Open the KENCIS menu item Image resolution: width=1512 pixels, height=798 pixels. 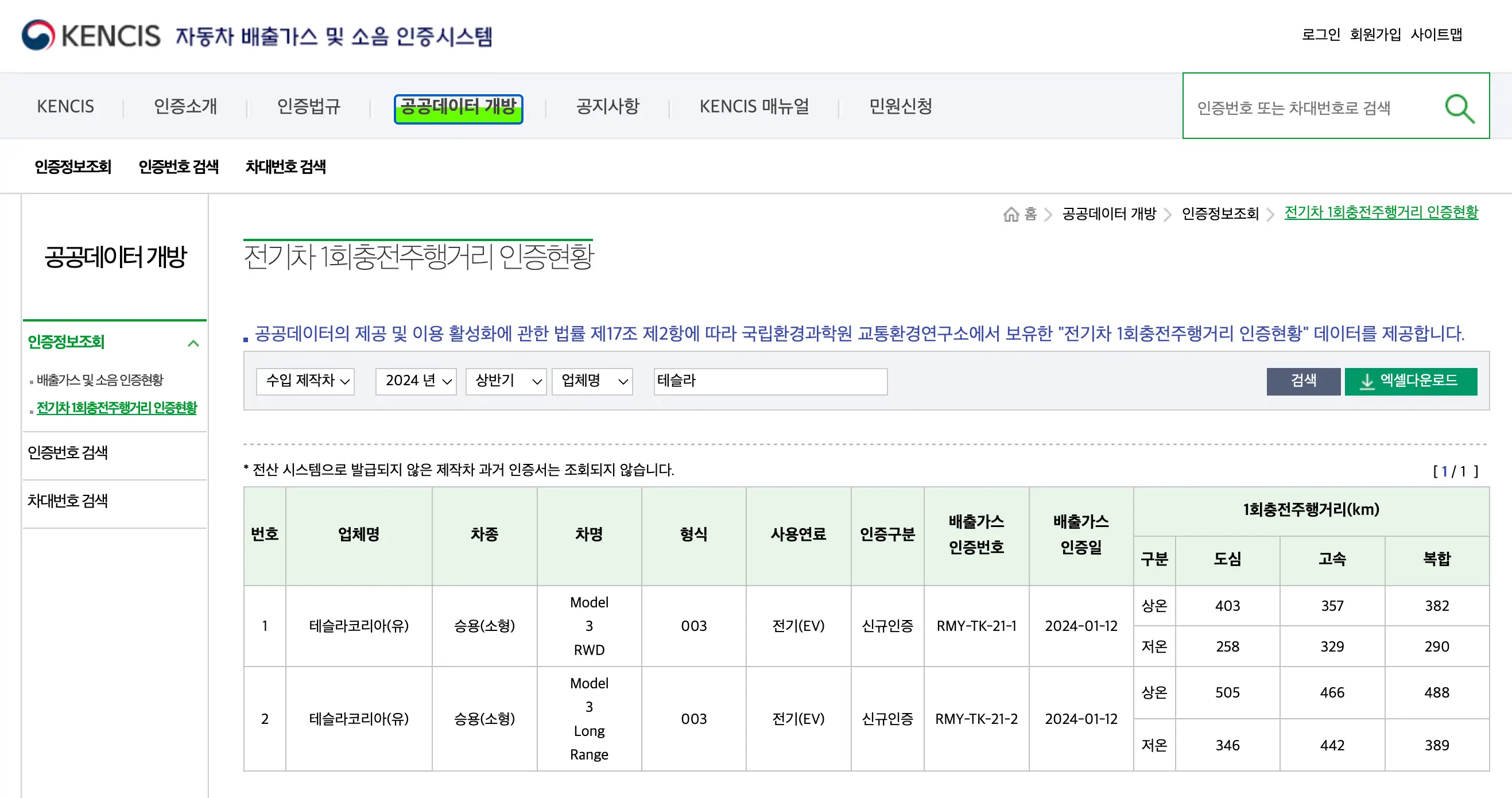pos(65,106)
